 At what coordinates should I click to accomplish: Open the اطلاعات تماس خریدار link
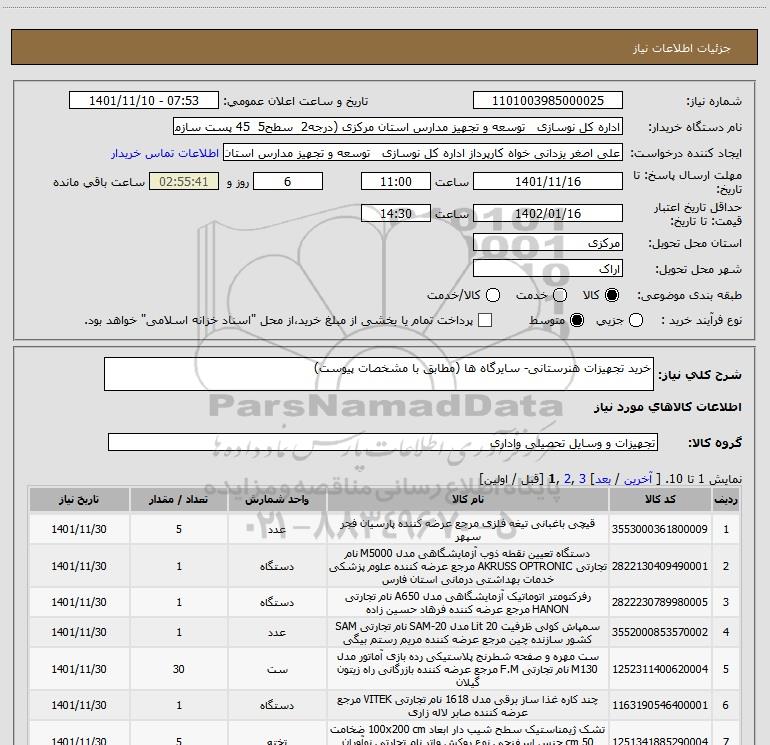[165, 153]
